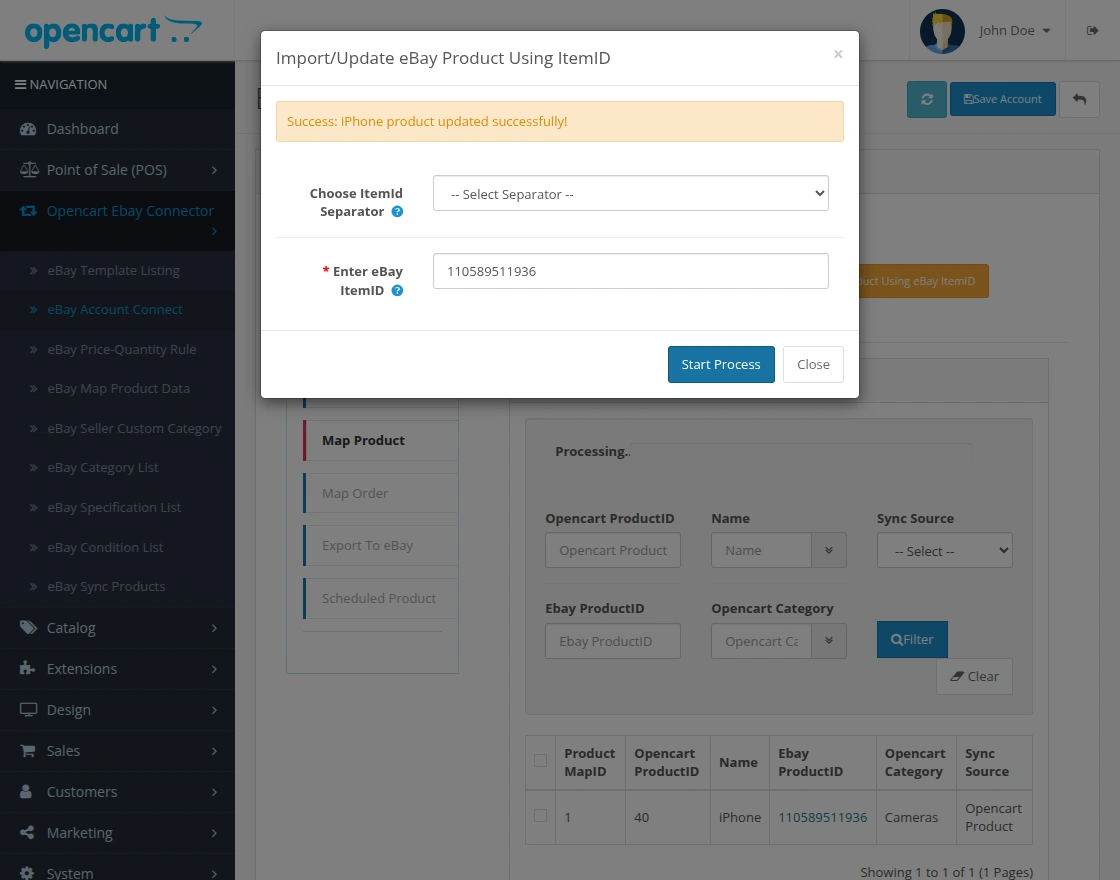Image resolution: width=1120 pixels, height=880 pixels.
Task: Click the Catalog tag icon in navigation
Action: point(28,628)
